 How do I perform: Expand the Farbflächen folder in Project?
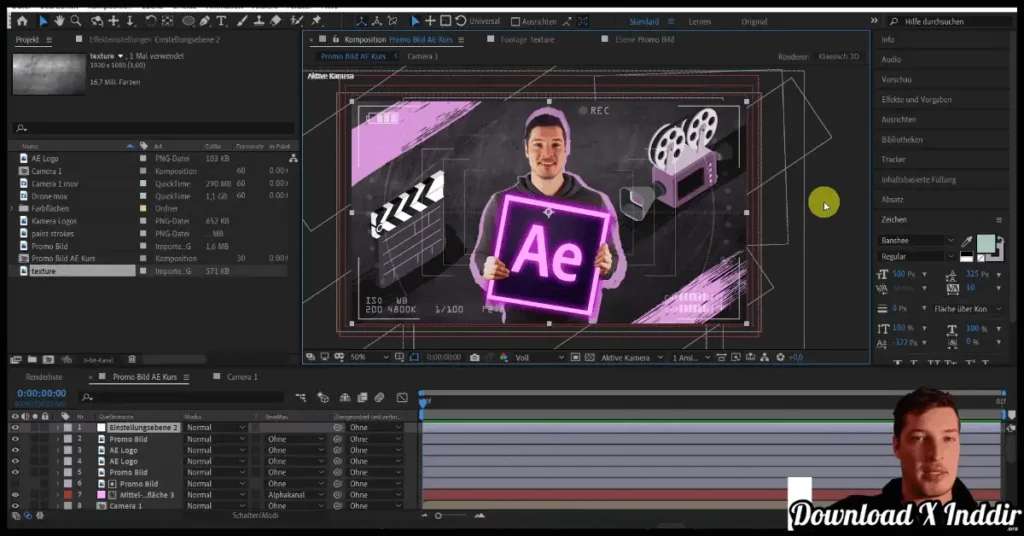(x=11, y=208)
